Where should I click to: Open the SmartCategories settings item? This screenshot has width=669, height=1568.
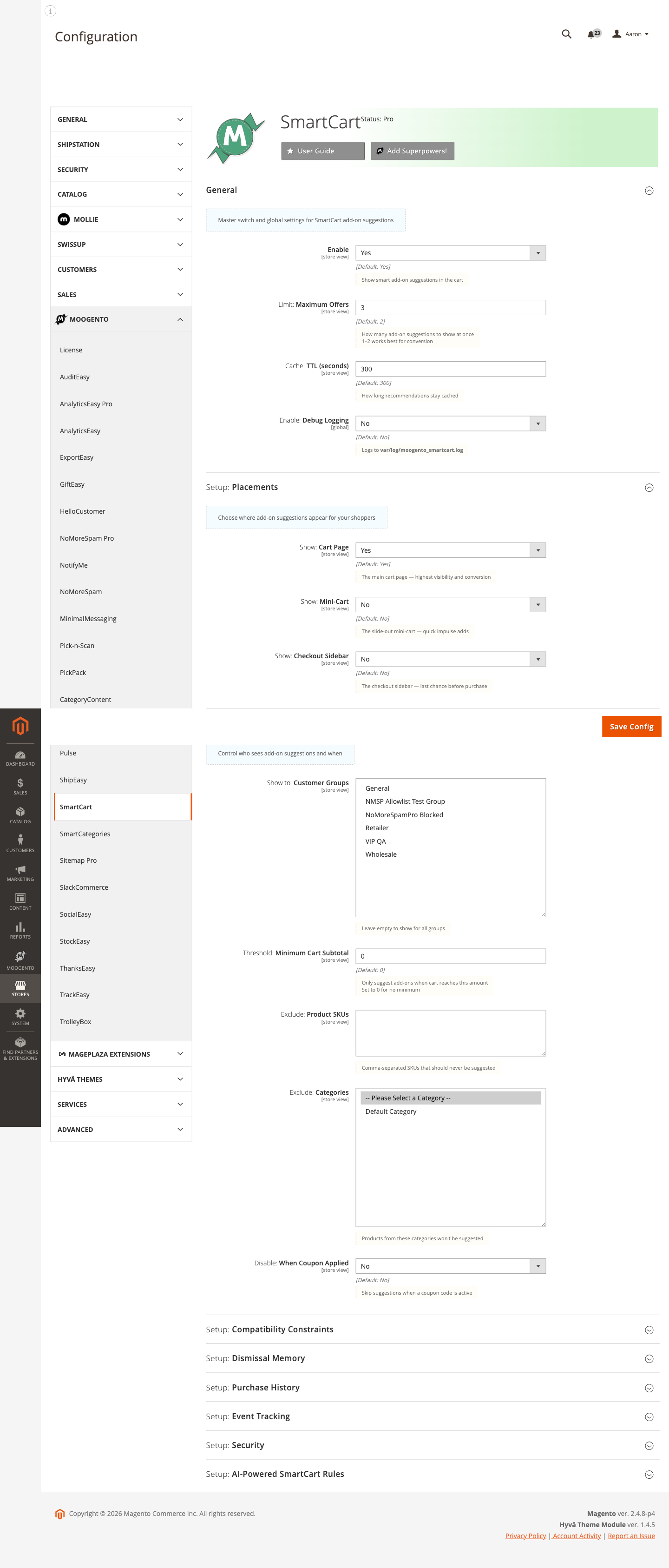(x=85, y=834)
